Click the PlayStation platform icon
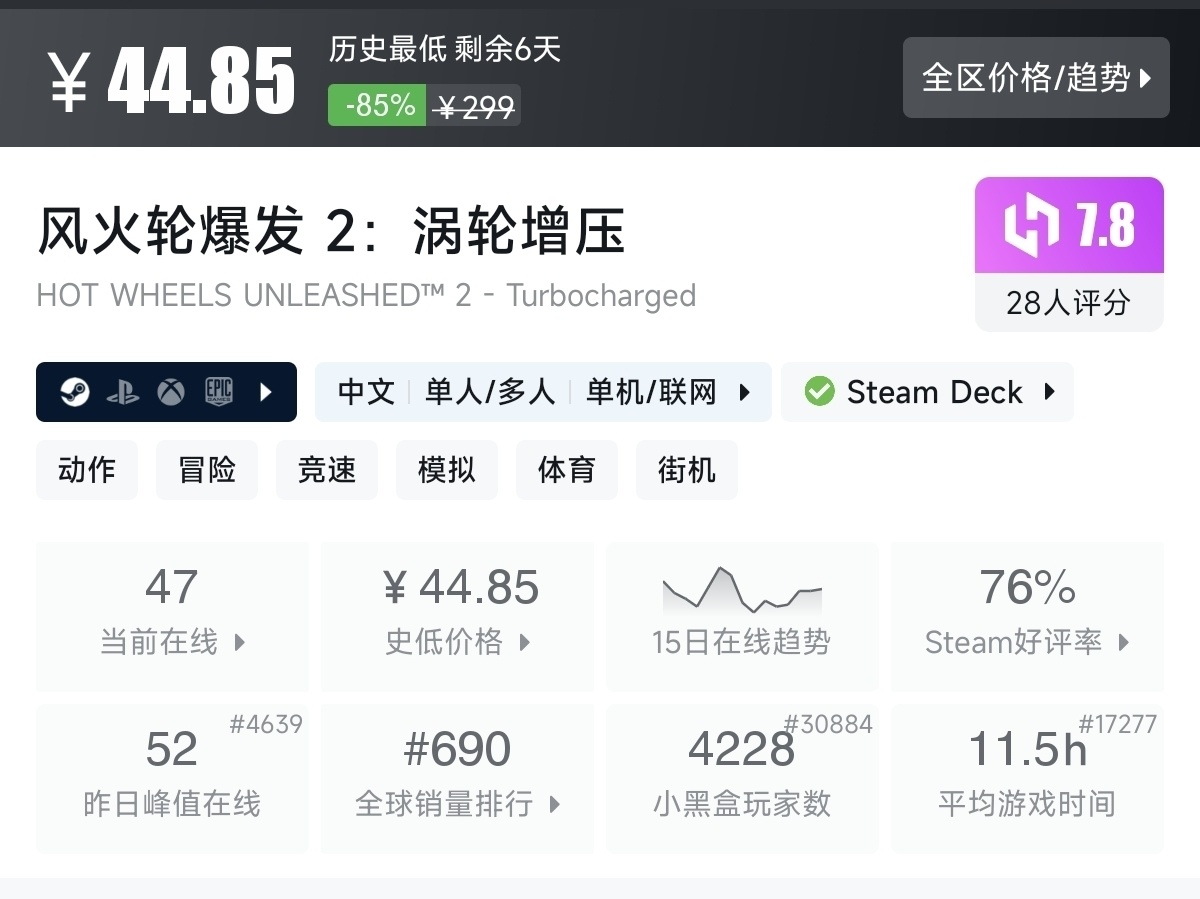Viewport: 1200px width, 899px height. coord(123,392)
